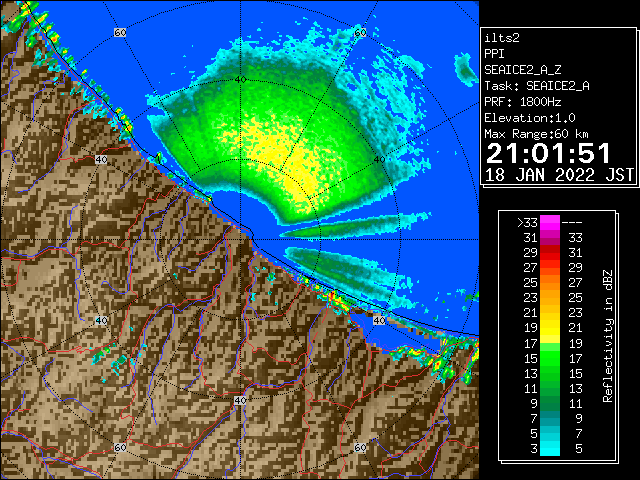Viewport: 640px width, 480px height.
Task: Select the 'Elevation:1.0' readout
Action: click(530, 118)
